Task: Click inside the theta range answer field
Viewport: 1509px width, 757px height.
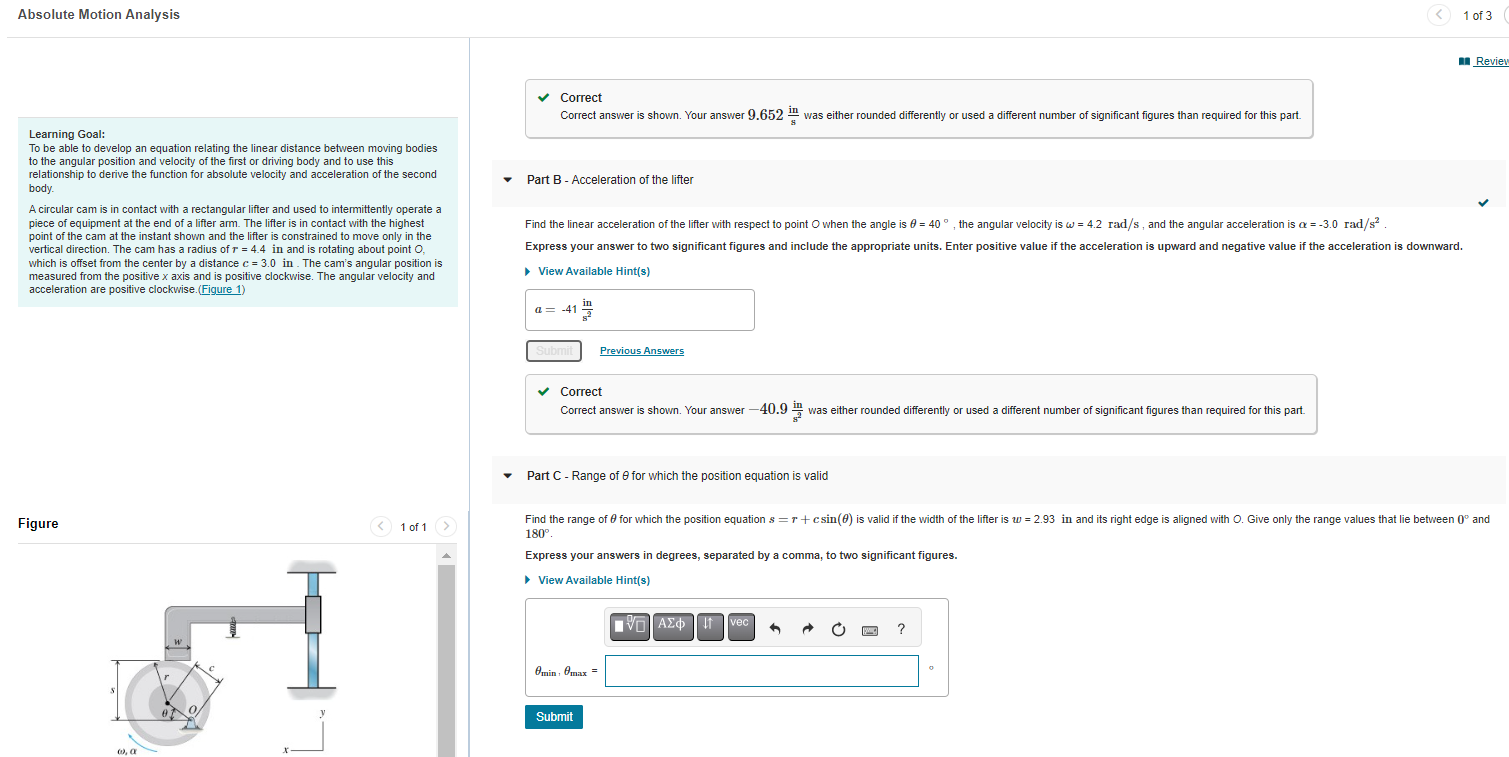Action: tap(761, 670)
